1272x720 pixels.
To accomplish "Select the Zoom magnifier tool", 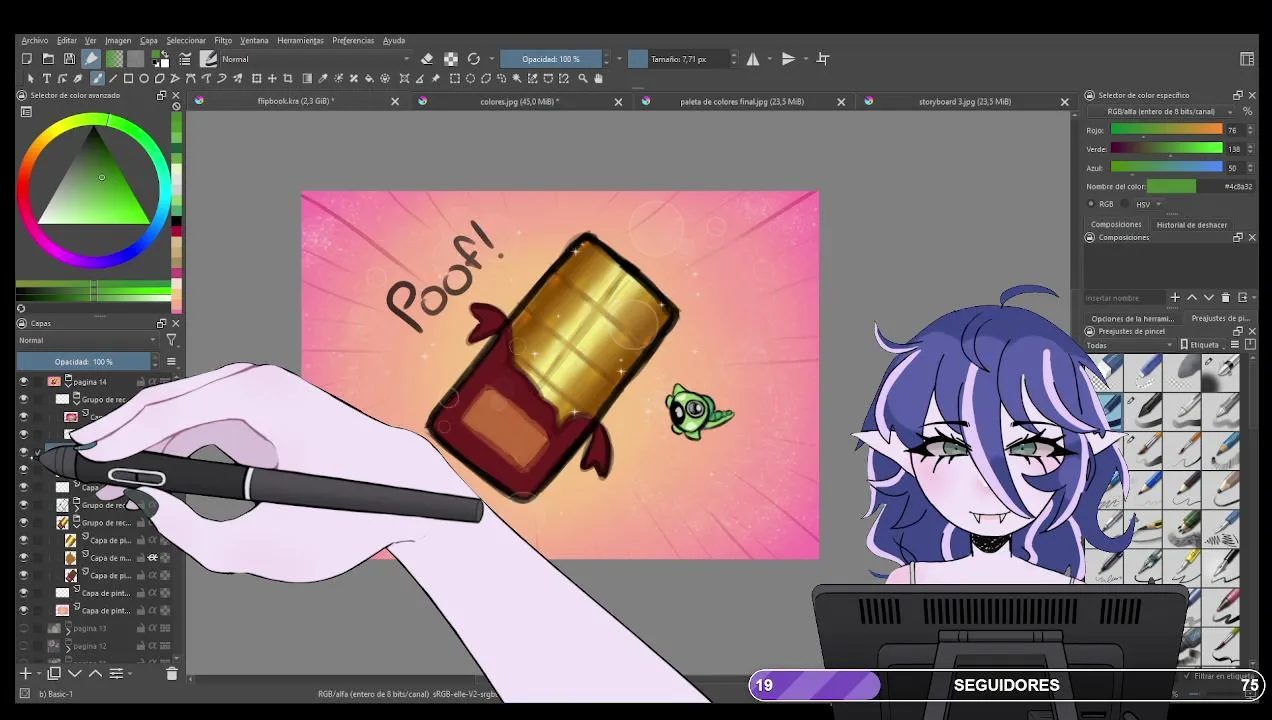I will click(582, 78).
